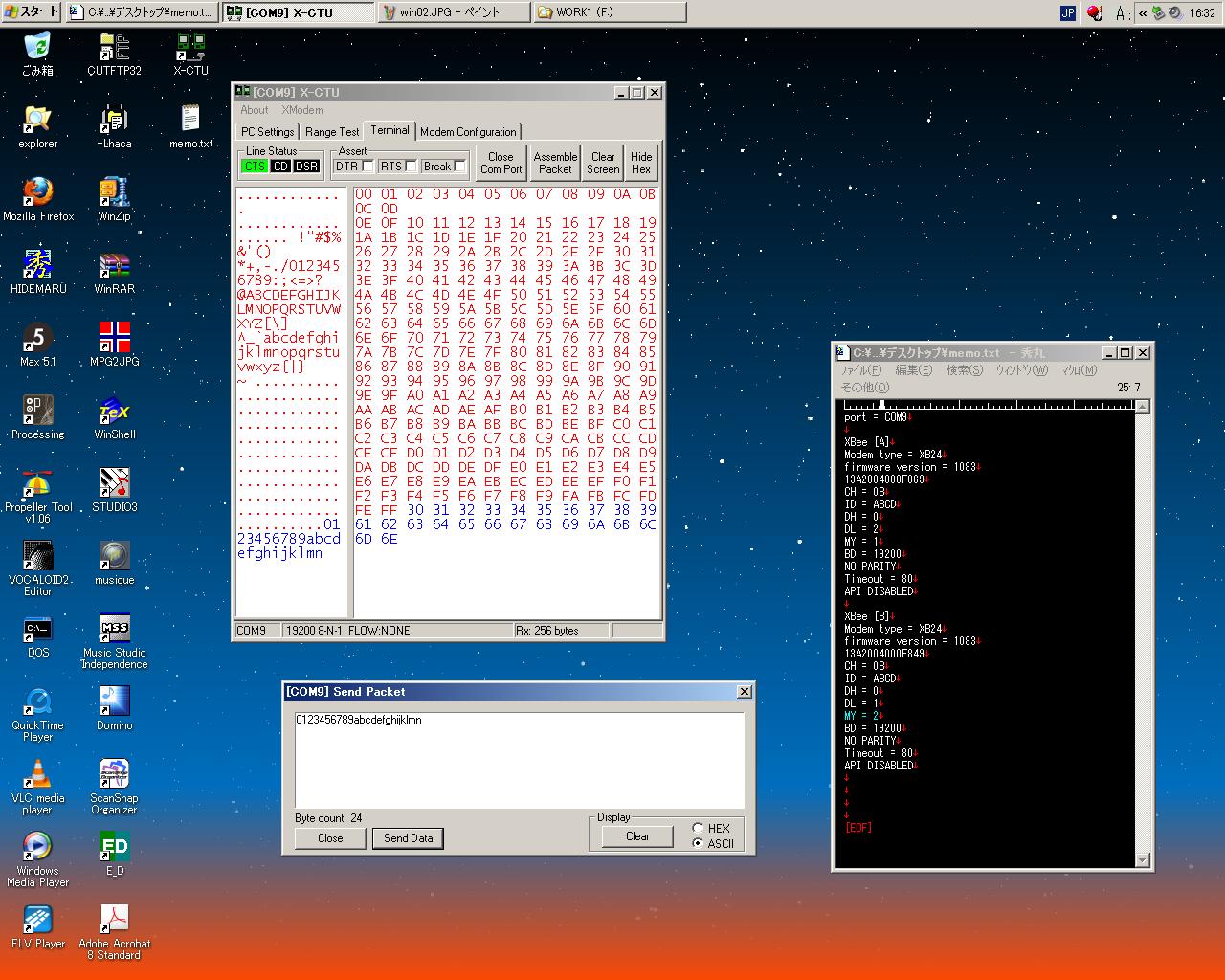Check the Break assert checkbox
1225x980 pixels.
point(459,167)
